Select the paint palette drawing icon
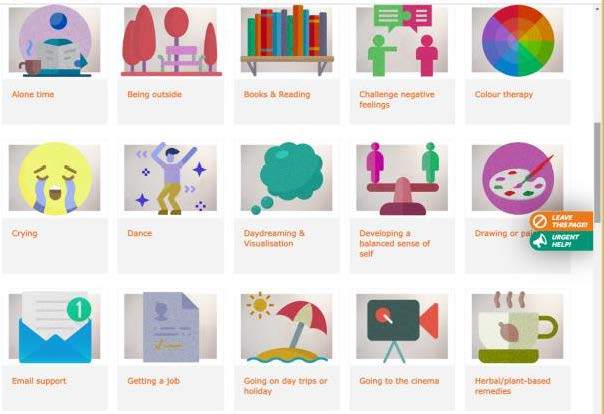 coord(518,178)
